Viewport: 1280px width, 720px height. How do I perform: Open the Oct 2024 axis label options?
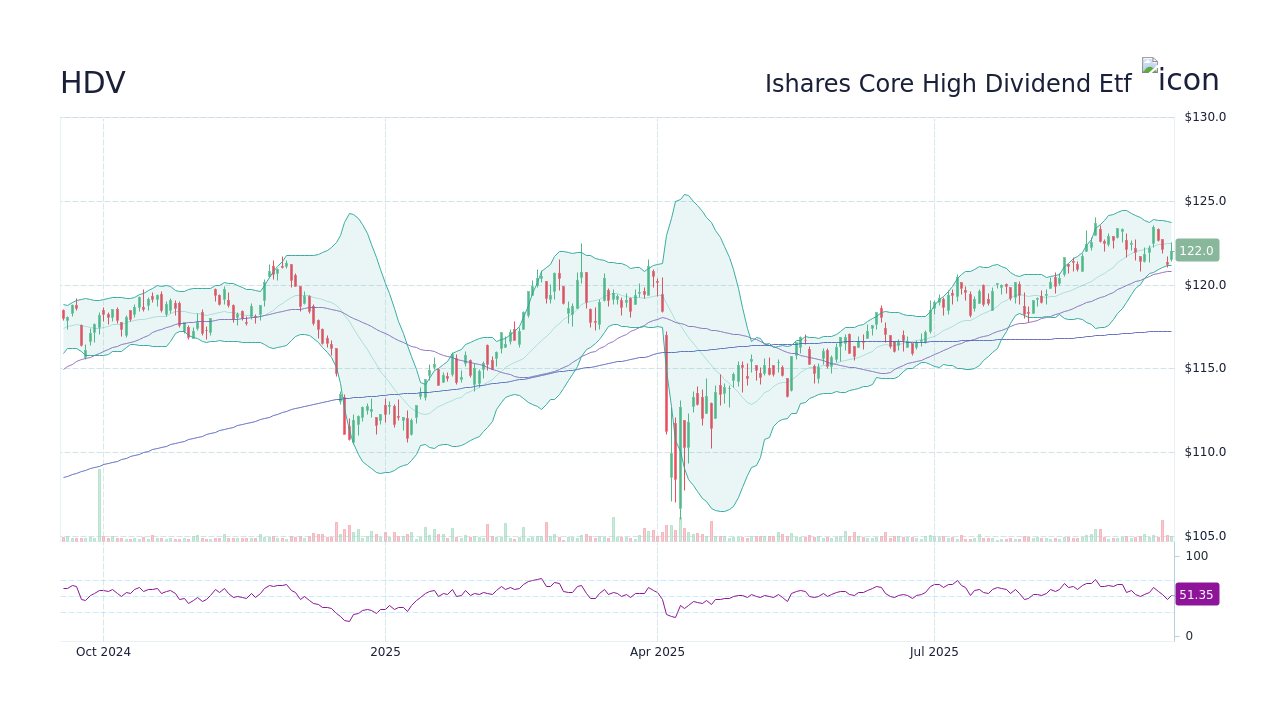(x=103, y=651)
